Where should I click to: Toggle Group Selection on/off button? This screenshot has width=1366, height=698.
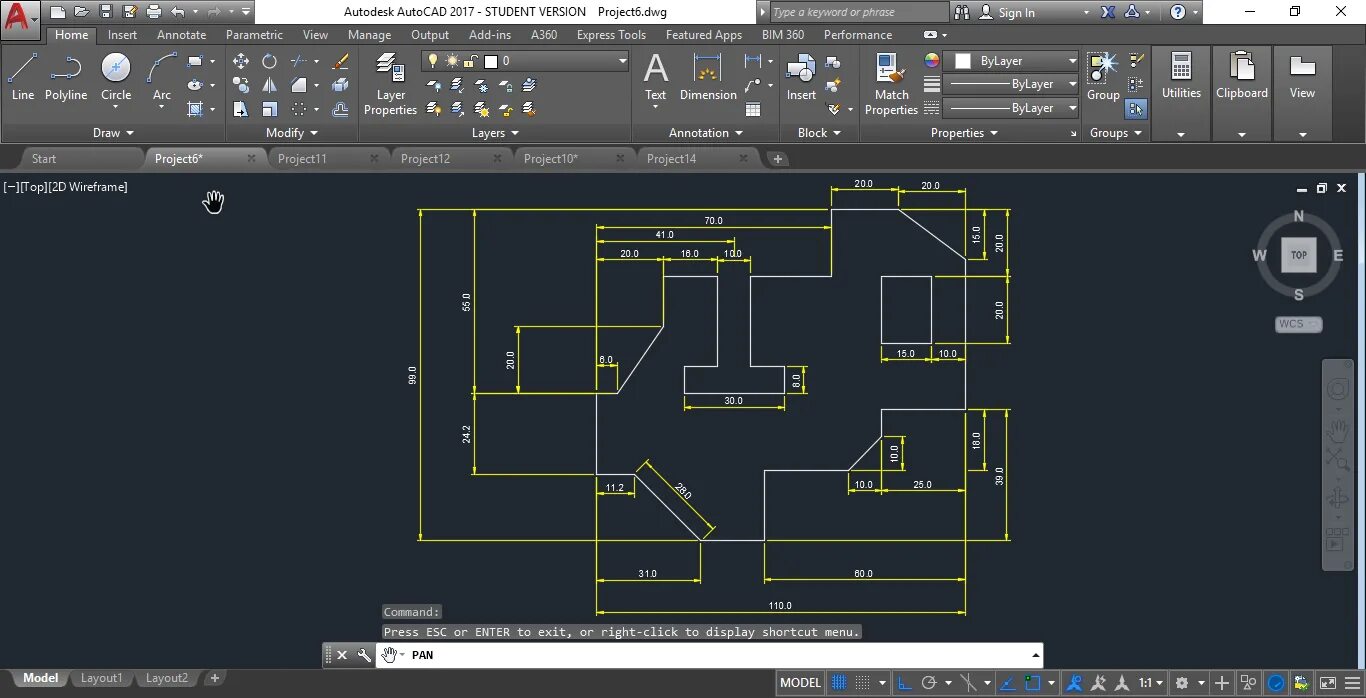(1136, 109)
